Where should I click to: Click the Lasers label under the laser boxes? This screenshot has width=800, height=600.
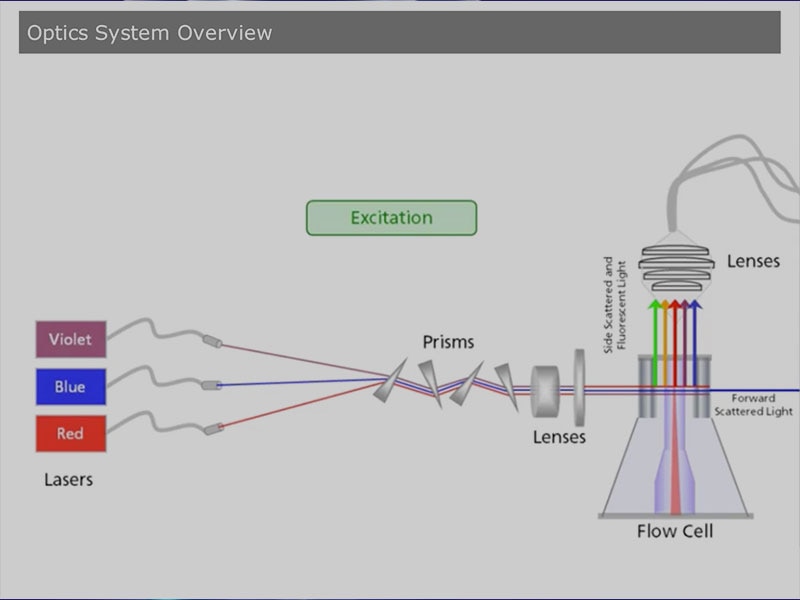pos(68,479)
